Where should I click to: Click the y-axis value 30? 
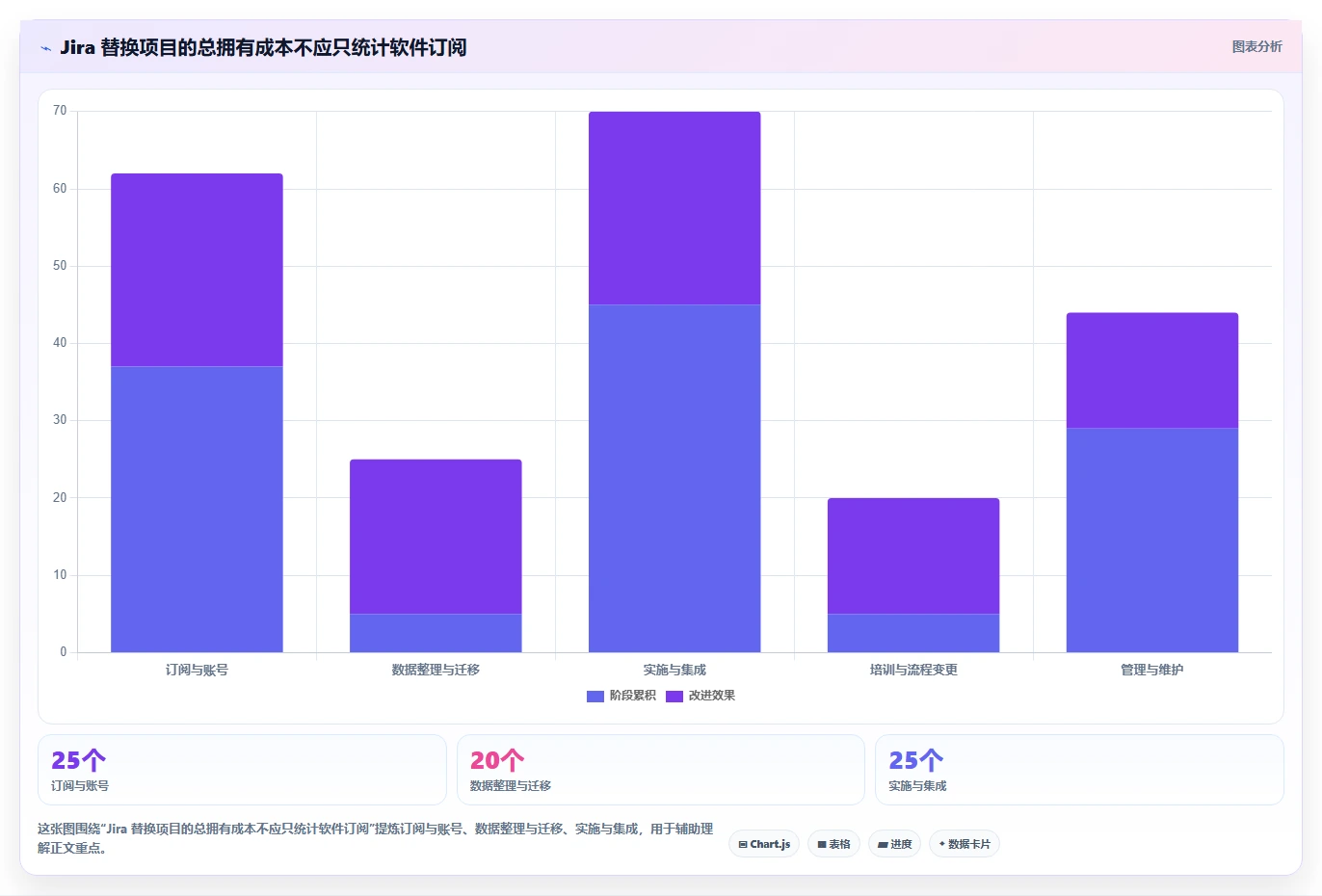(x=60, y=420)
